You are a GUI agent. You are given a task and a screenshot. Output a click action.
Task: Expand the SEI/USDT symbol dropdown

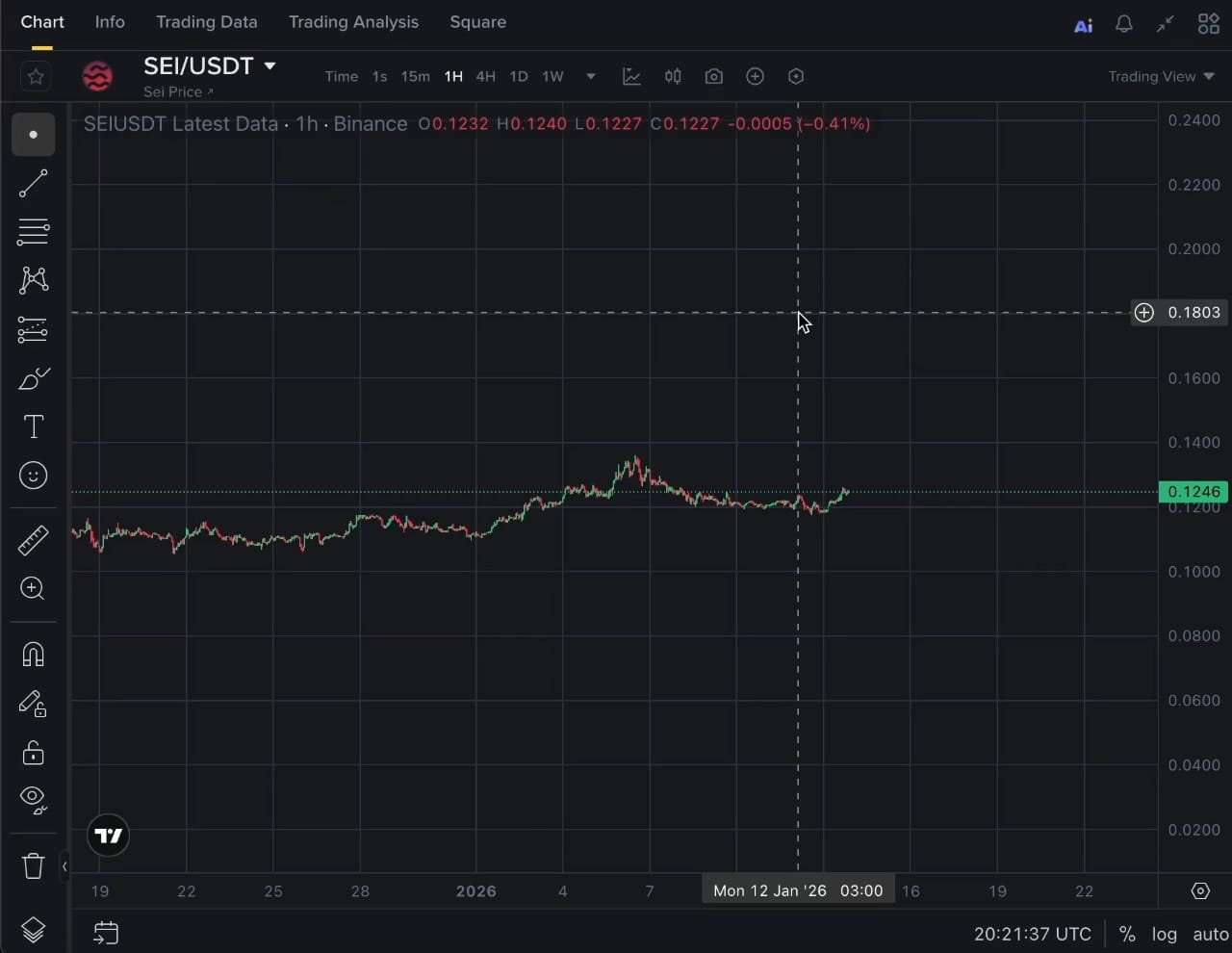click(x=270, y=66)
